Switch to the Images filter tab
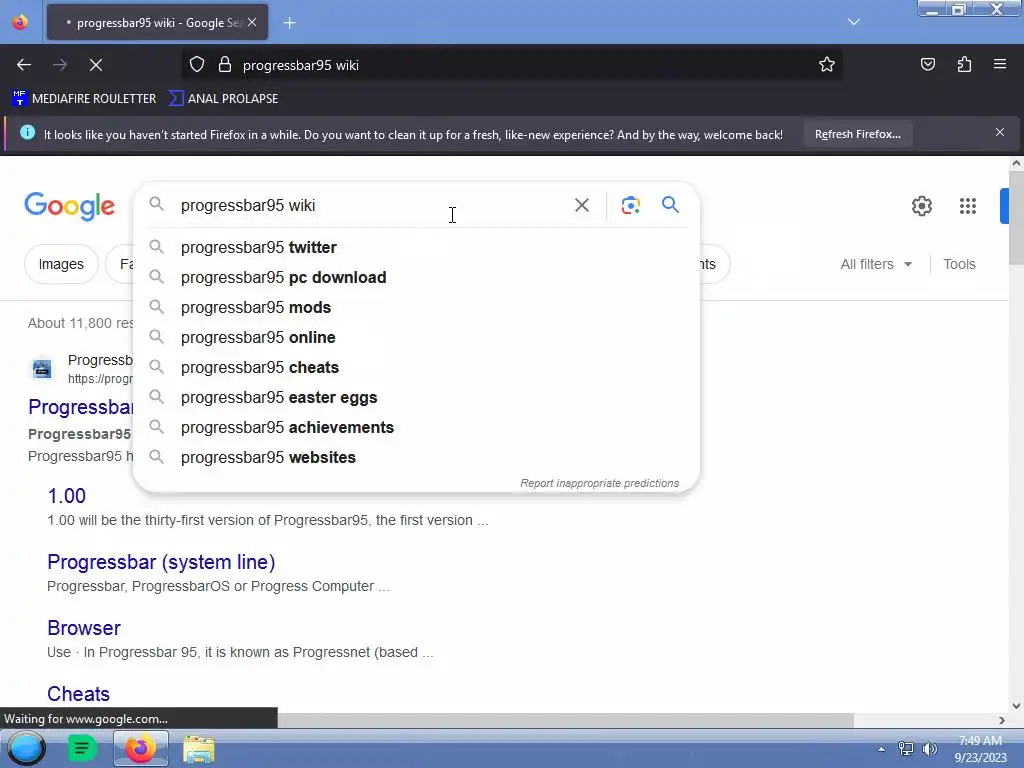Viewport: 1024px width, 768px height. pos(61,264)
